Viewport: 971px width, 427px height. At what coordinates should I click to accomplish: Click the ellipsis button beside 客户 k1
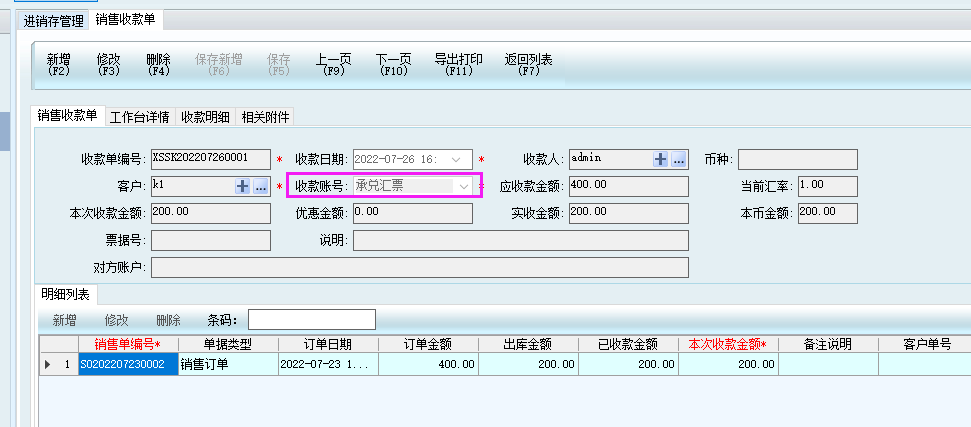point(260,186)
